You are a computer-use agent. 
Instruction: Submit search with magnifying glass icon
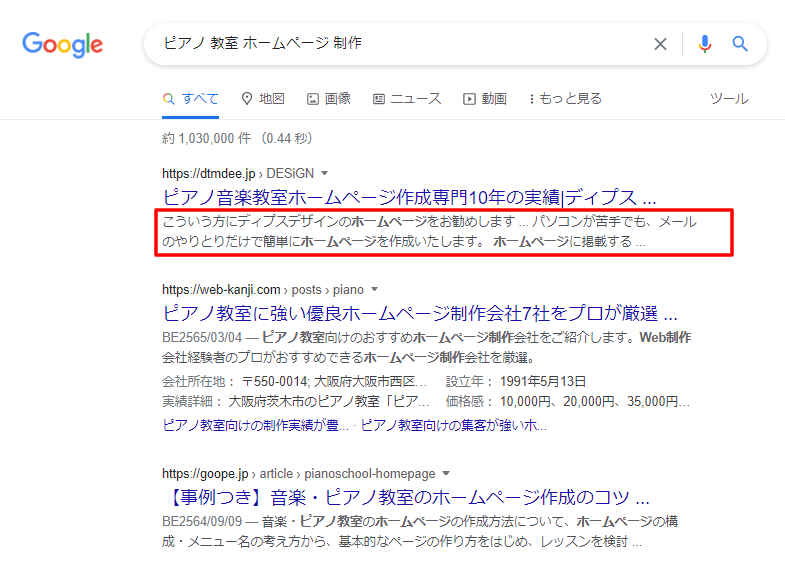[x=740, y=44]
